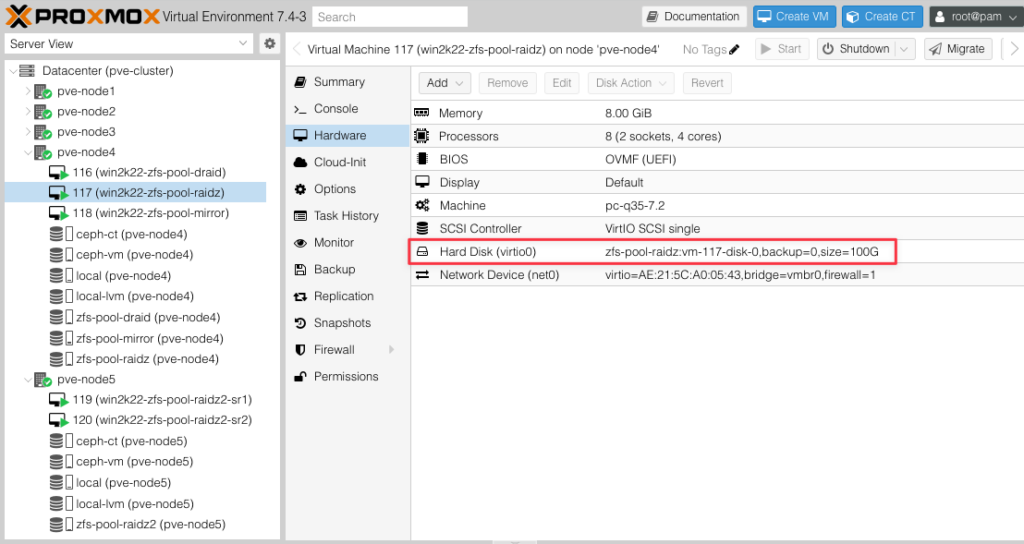Image resolution: width=1024 pixels, height=544 pixels.
Task: Click VM 116 monitor icon
Action: (x=58, y=173)
